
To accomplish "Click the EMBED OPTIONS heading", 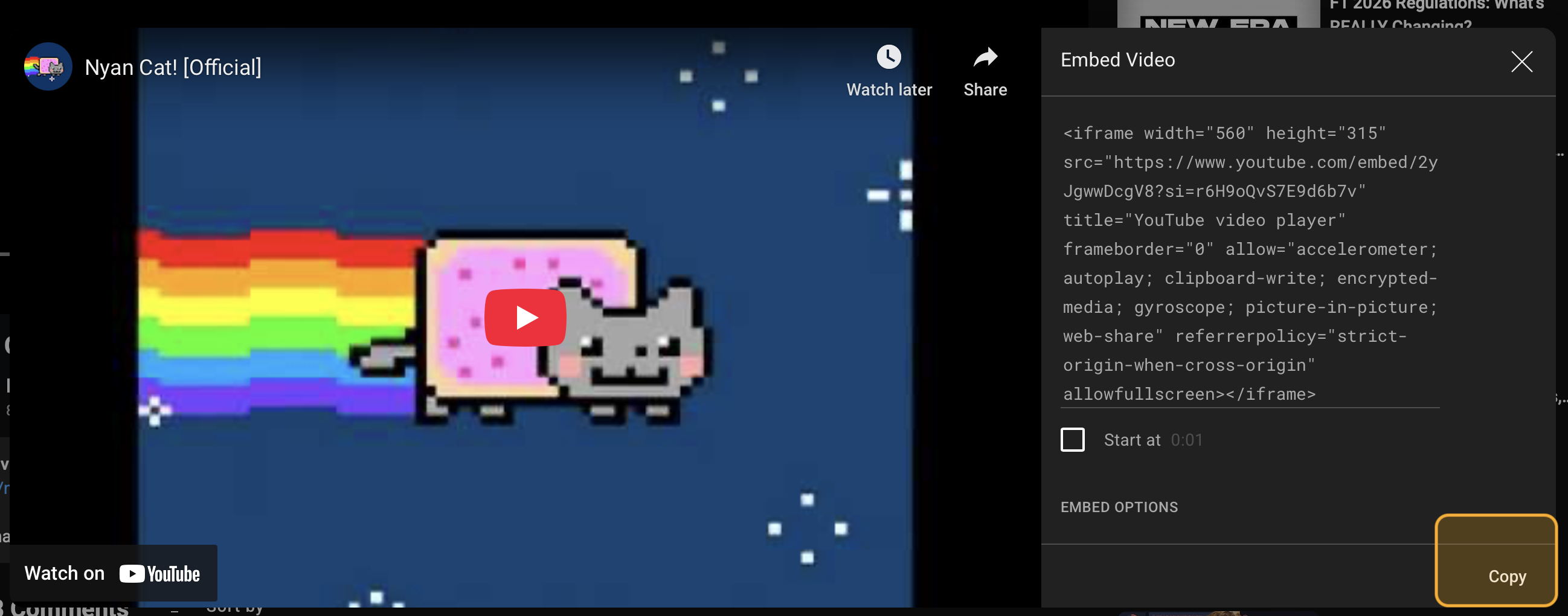I will tap(1119, 507).
